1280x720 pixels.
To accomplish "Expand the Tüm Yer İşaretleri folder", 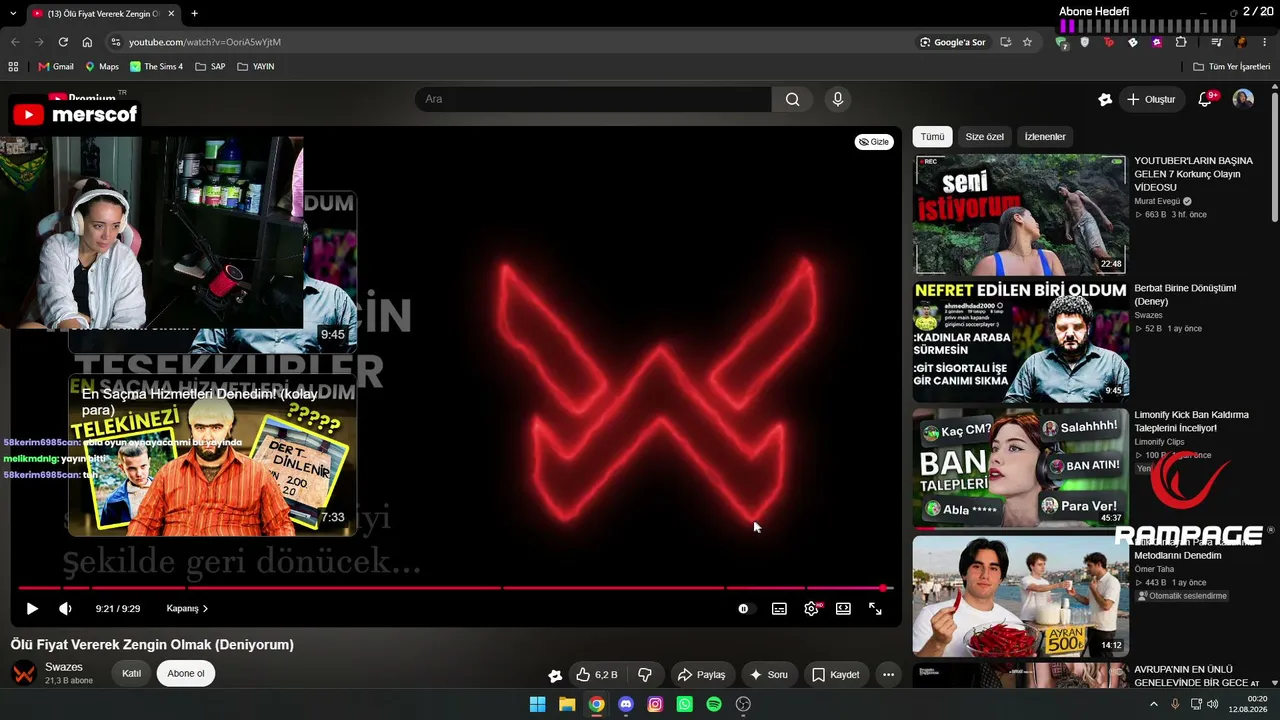I will click(1232, 67).
